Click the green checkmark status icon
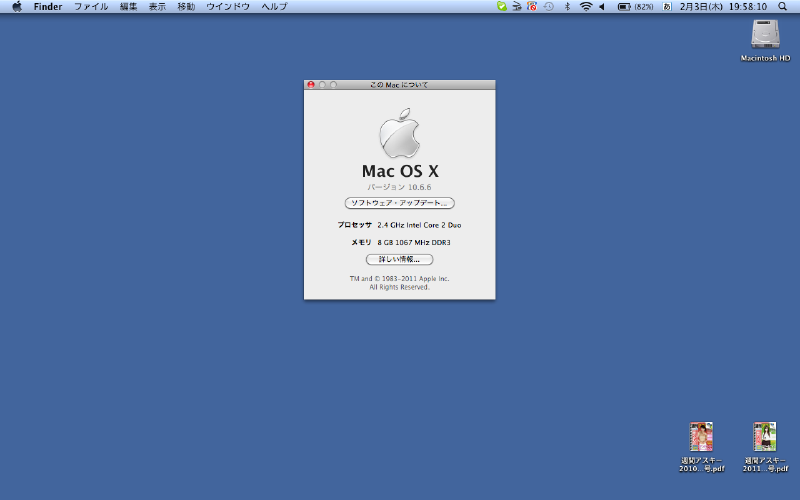The width and height of the screenshot is (800, 500). point(502,7)
